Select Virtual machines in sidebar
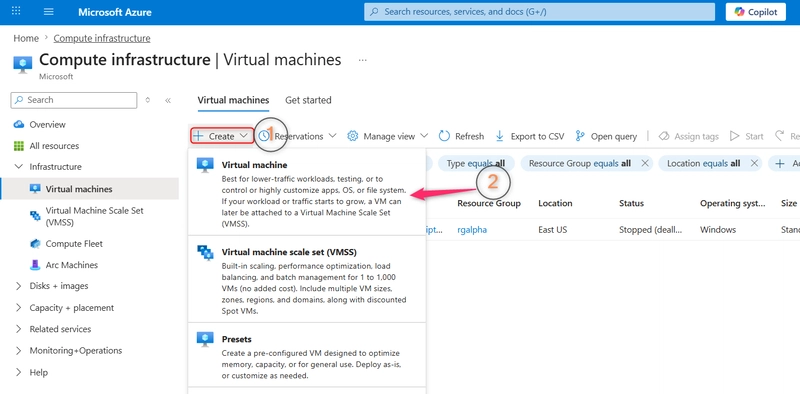The height and width of the screenshot is (394, 800). pos(90,189)
